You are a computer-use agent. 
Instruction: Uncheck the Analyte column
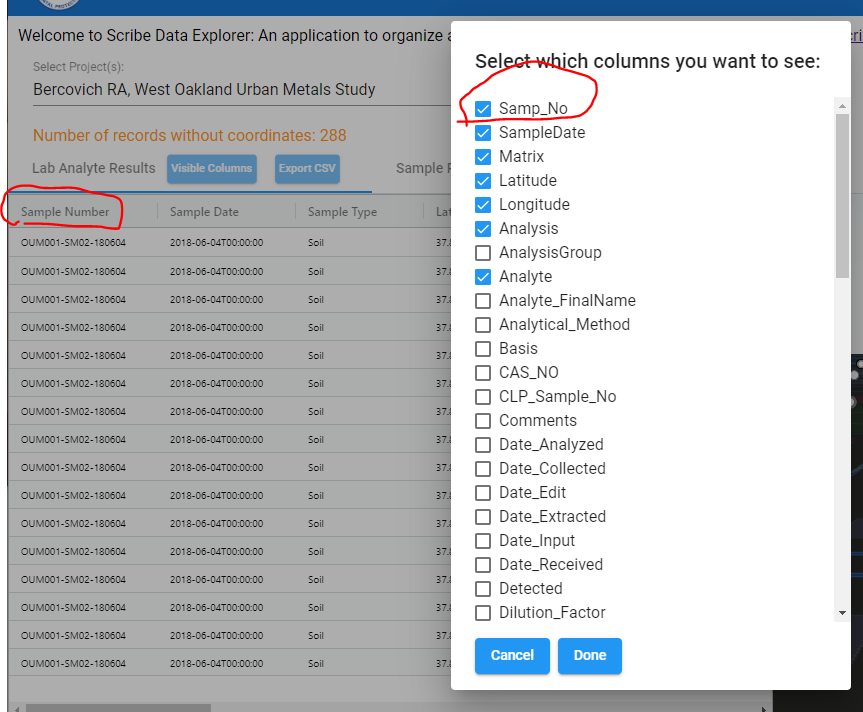point(484,276)
